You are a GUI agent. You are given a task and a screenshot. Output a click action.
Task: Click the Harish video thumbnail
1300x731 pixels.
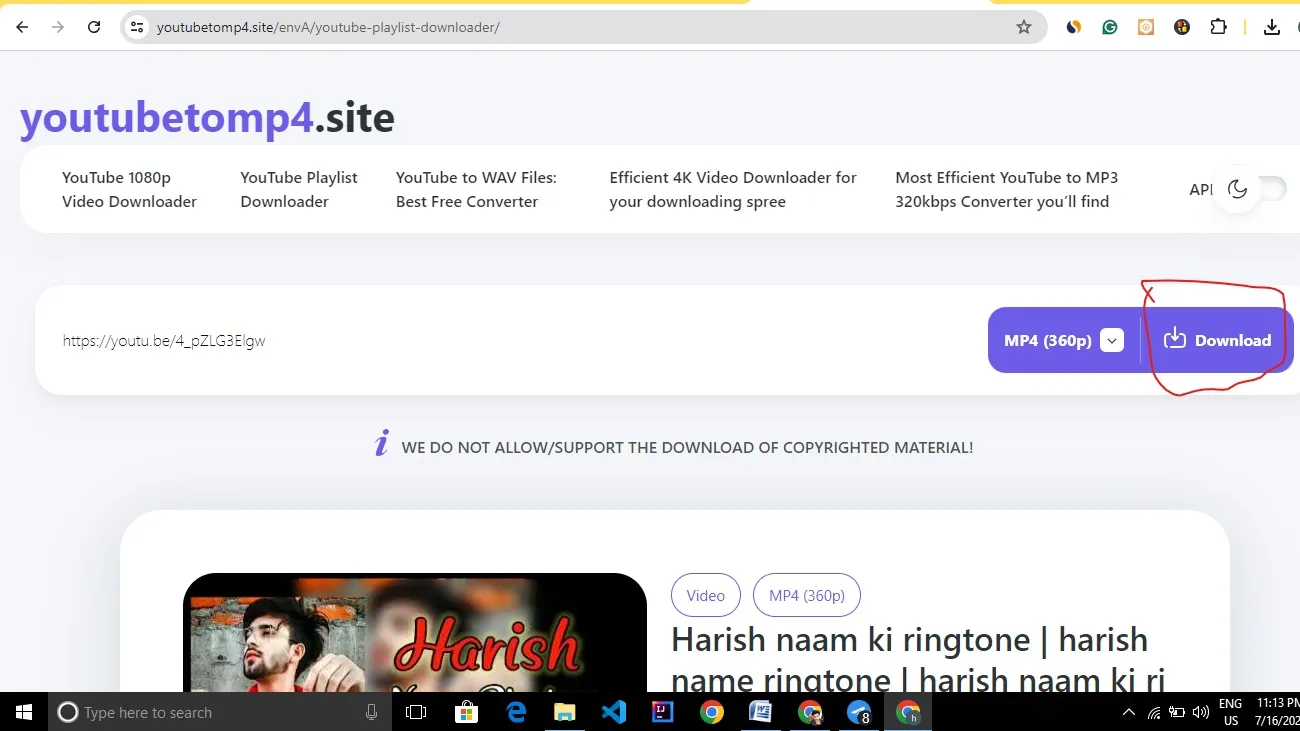point(415,633)
